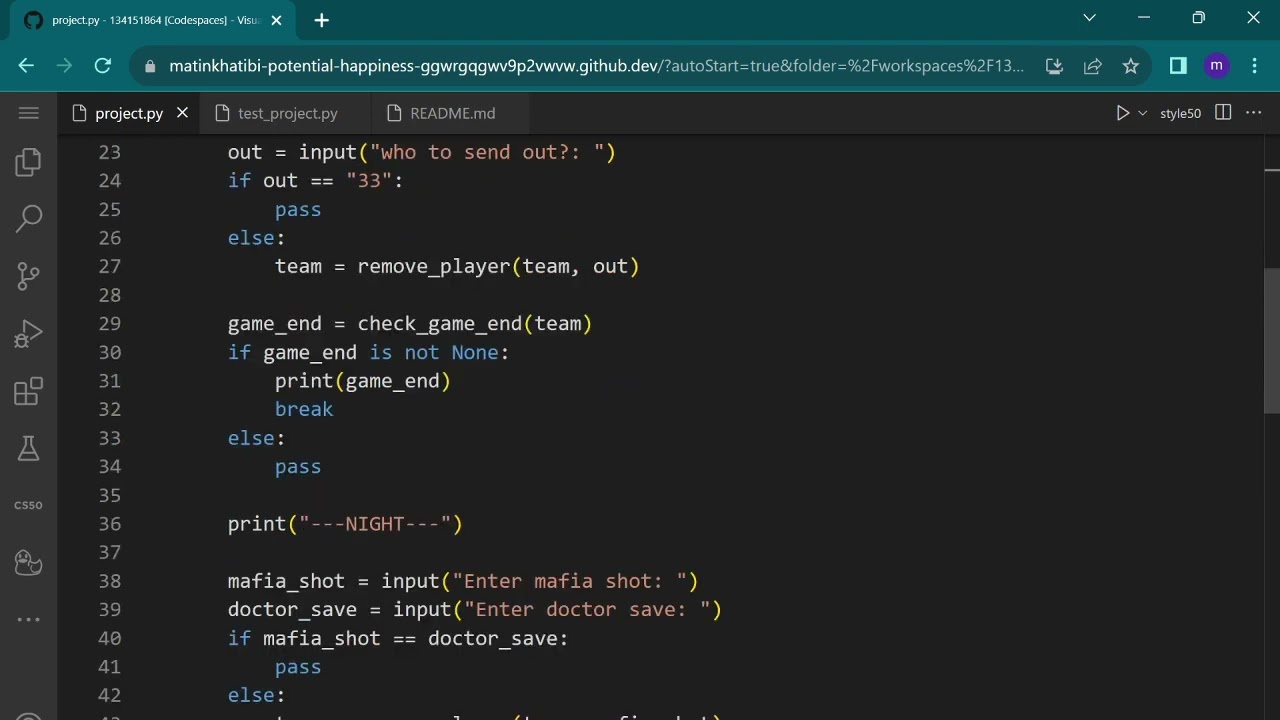This screenshot has height=720, width=1280.
Task: Click line number 29 in gutter
Action: 110,324
